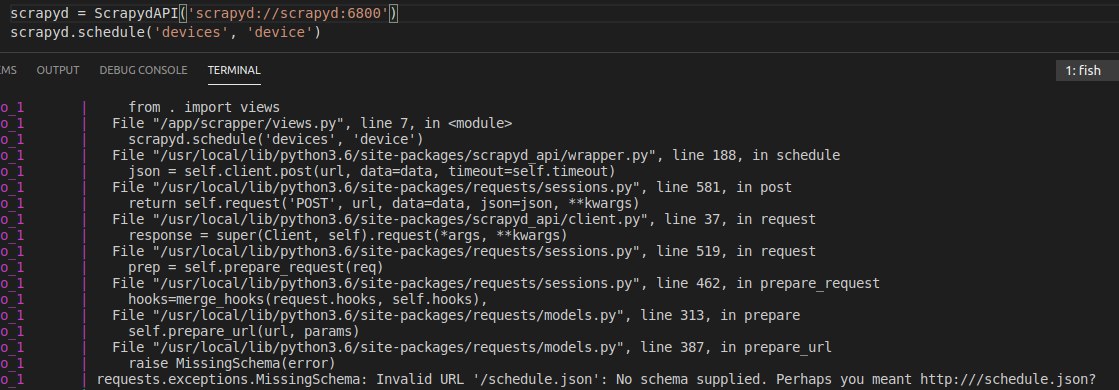Viewport: 1119px width, 390px height.
Task: Select the TERMINAL tab
Action: pos(234,70)
